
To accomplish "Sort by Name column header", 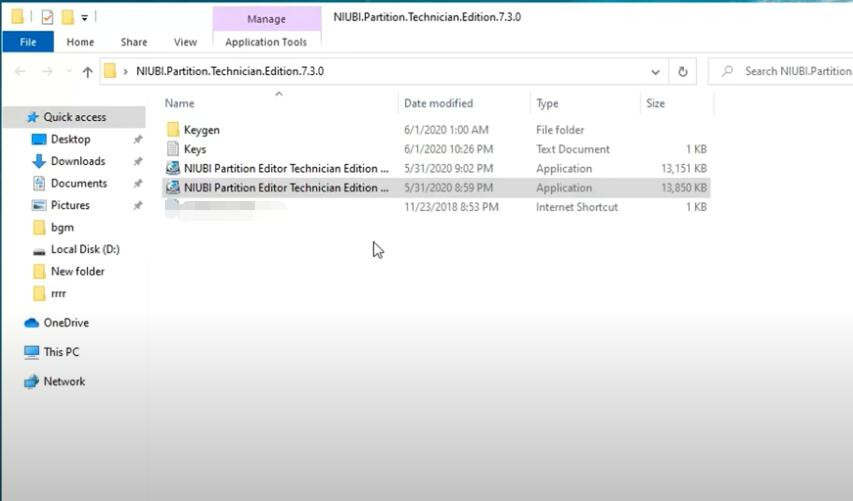I will coord(180,103).
